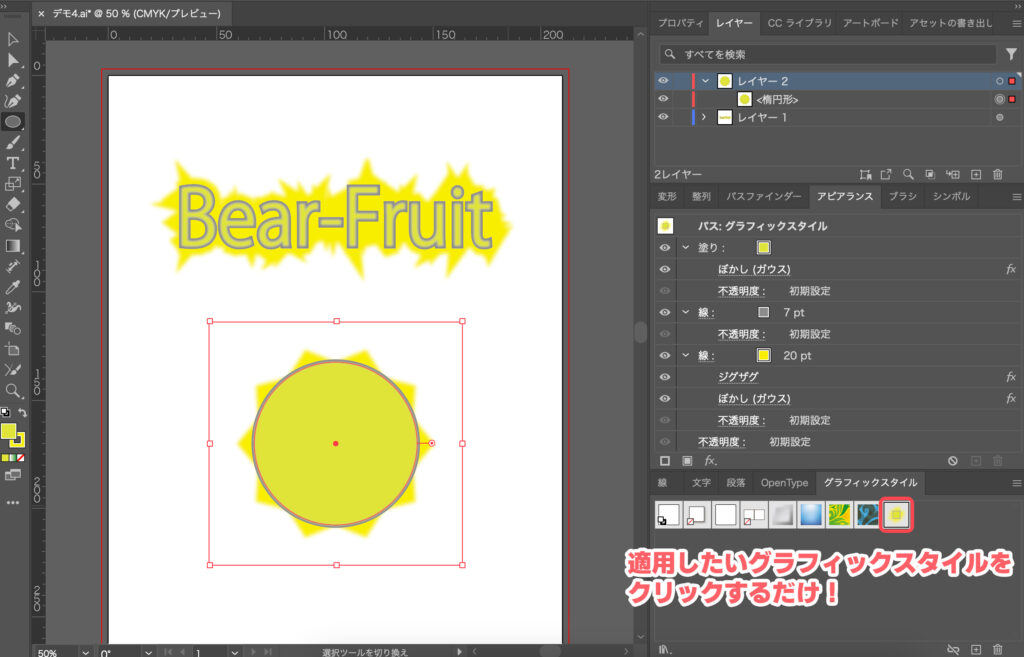Click the ジグザグ effect link
Image resolution: width=1024 pixels, height=657 pixels.
click(737, 377)
